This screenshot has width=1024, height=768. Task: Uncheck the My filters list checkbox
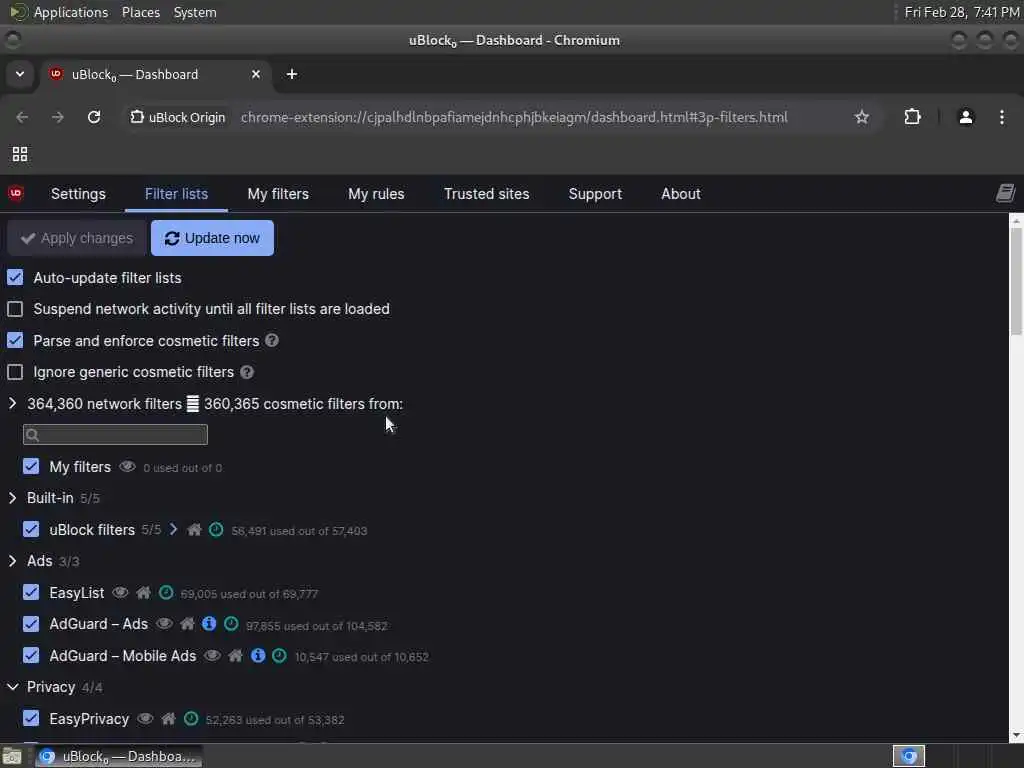[x=31, y=466]
